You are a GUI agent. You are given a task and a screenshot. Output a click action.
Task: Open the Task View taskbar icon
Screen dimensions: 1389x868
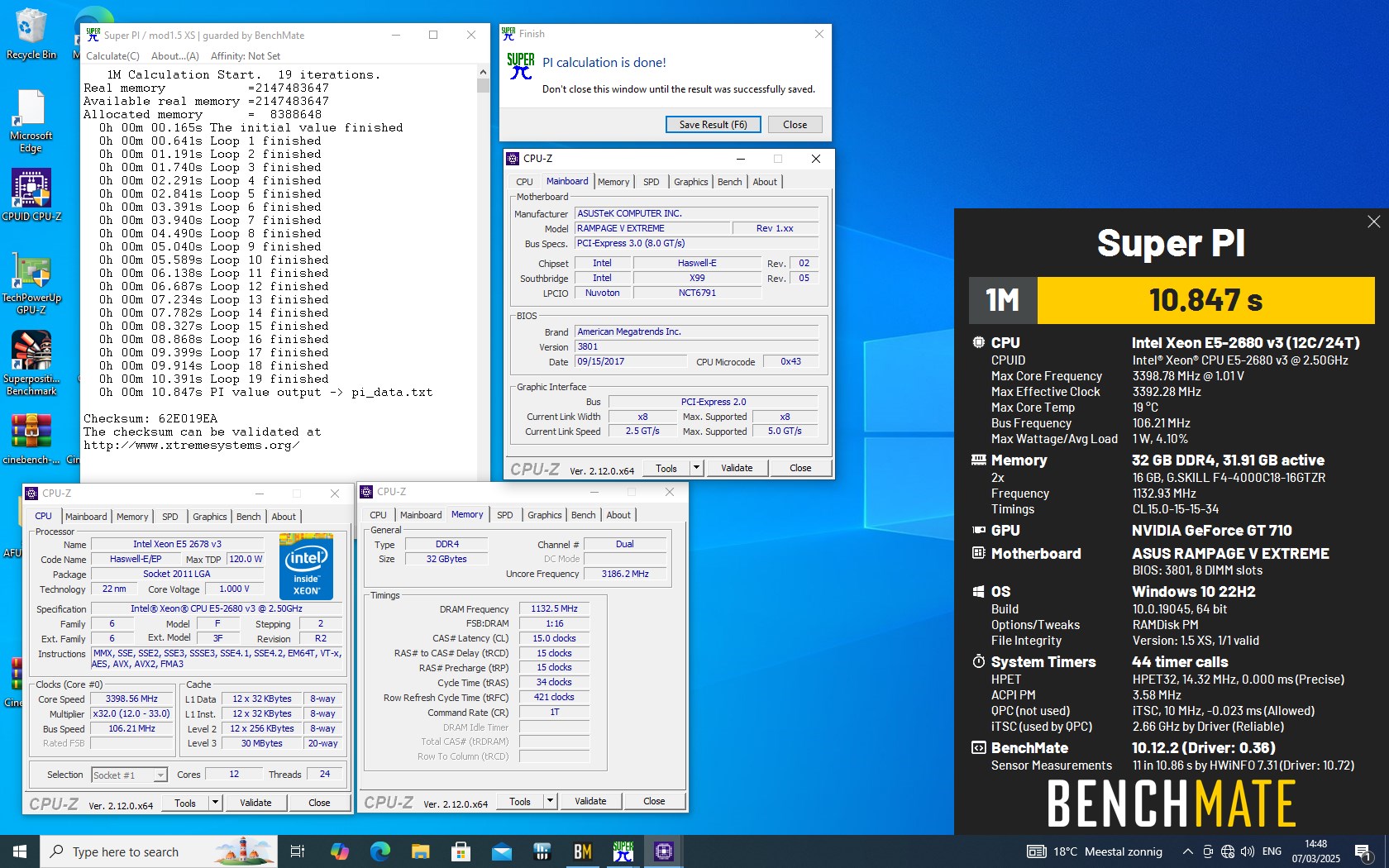tap(298, 851)
